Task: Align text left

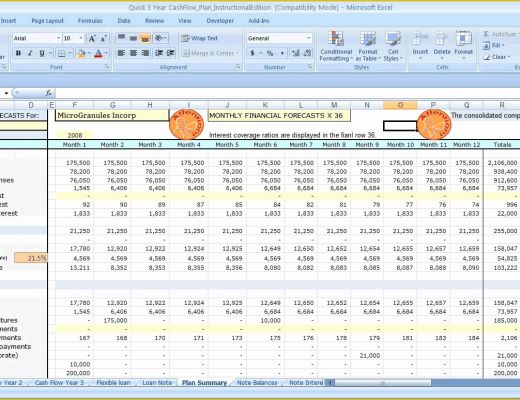Action: (121, 53)
